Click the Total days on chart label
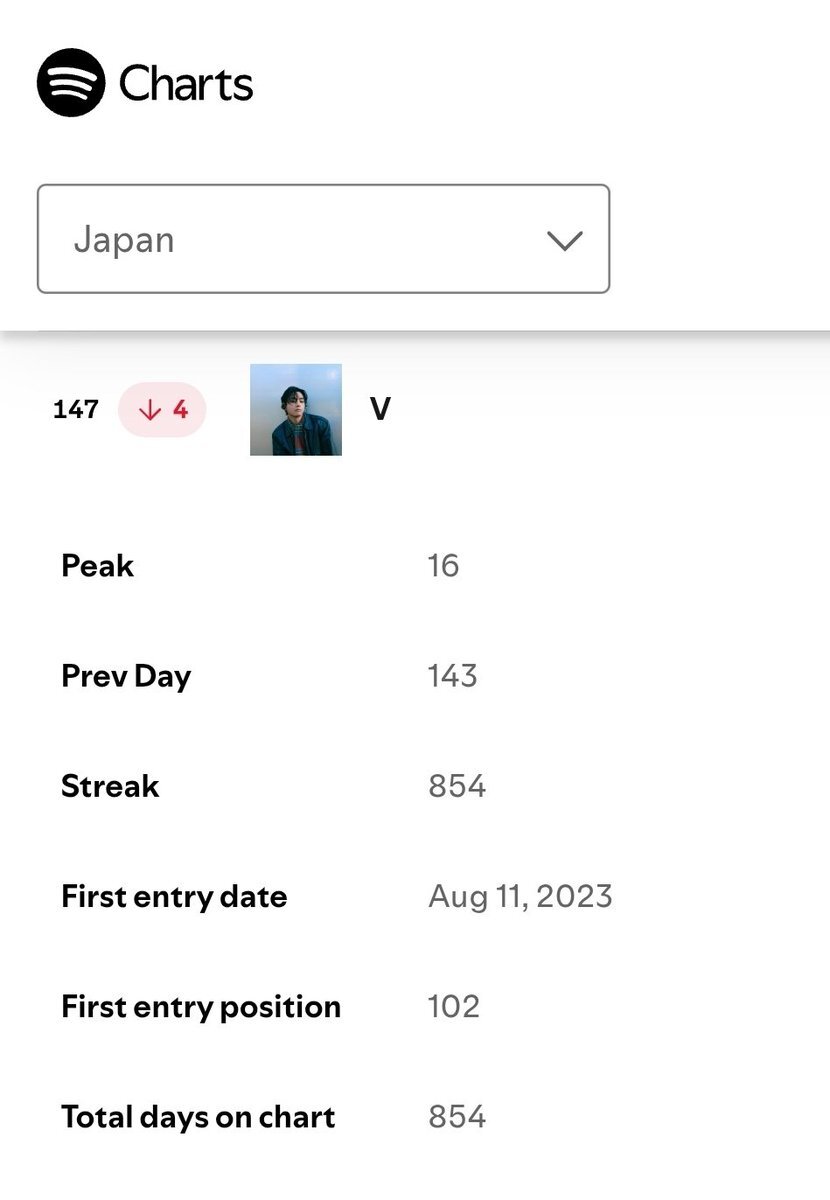The height and width of the screenshot is (1200, 830). 198,1116
